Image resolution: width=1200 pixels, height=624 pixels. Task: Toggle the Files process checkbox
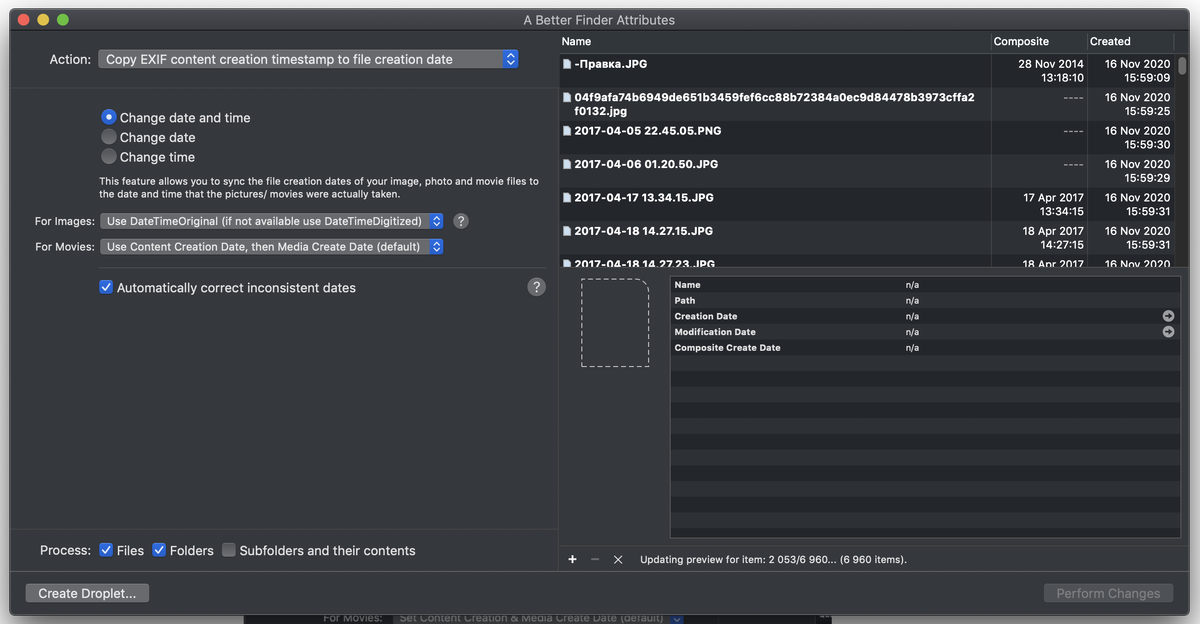[x=106, y=550]
